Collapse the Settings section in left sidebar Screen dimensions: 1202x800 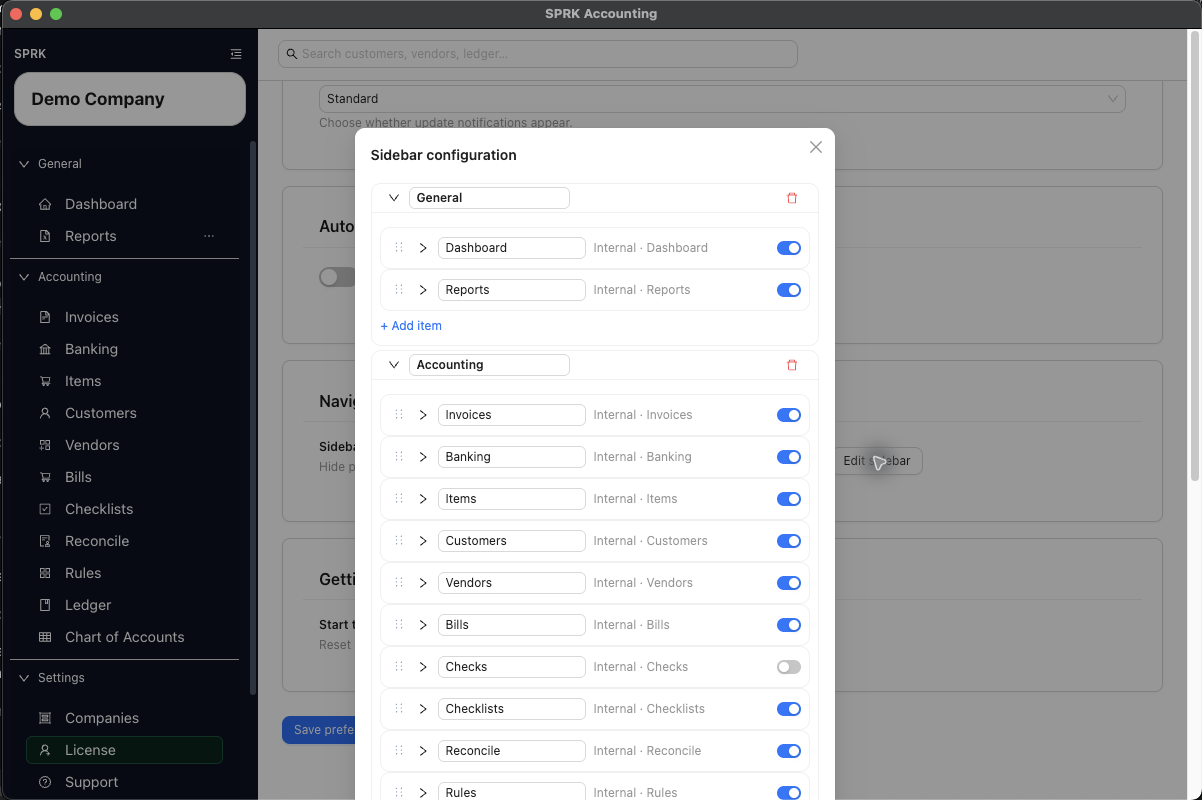[25, 678]
